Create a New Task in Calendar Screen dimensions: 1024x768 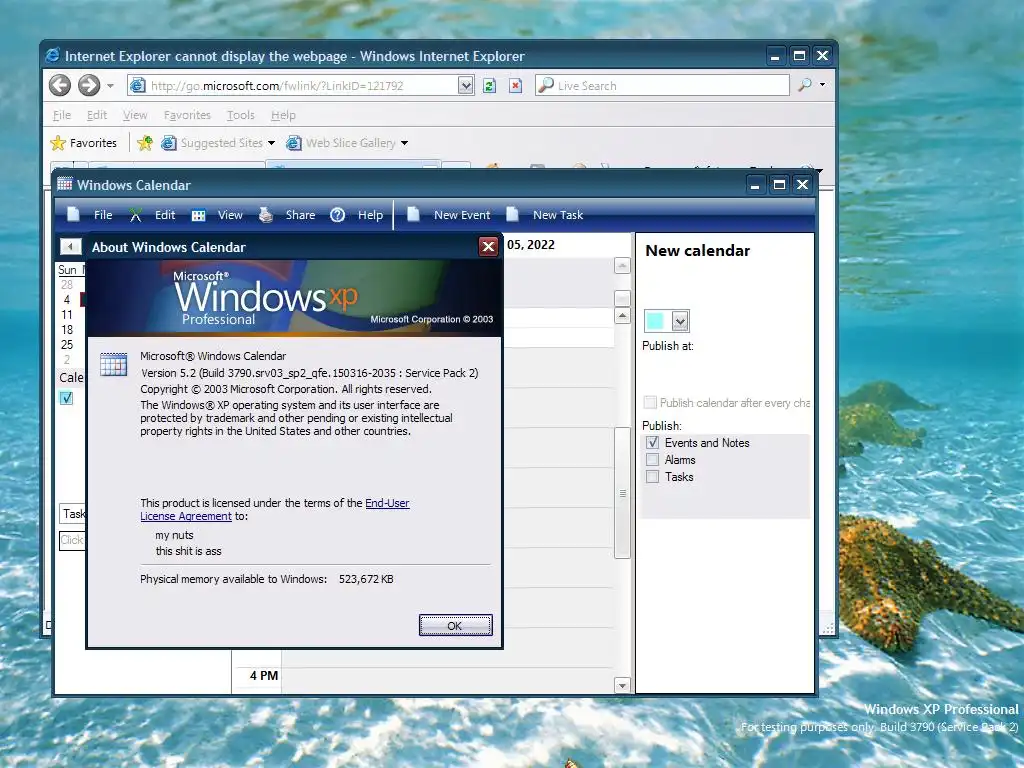(545, 215)
